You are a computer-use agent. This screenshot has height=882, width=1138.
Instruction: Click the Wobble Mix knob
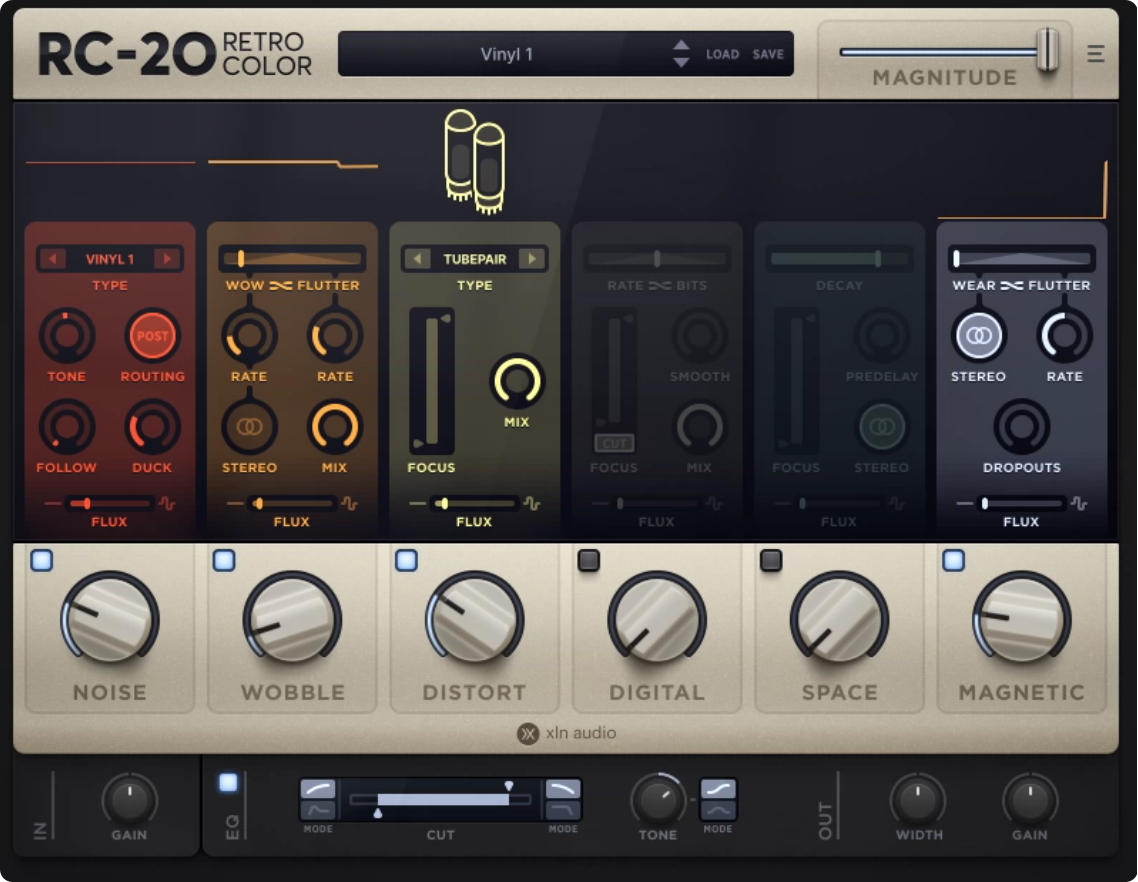335,427
